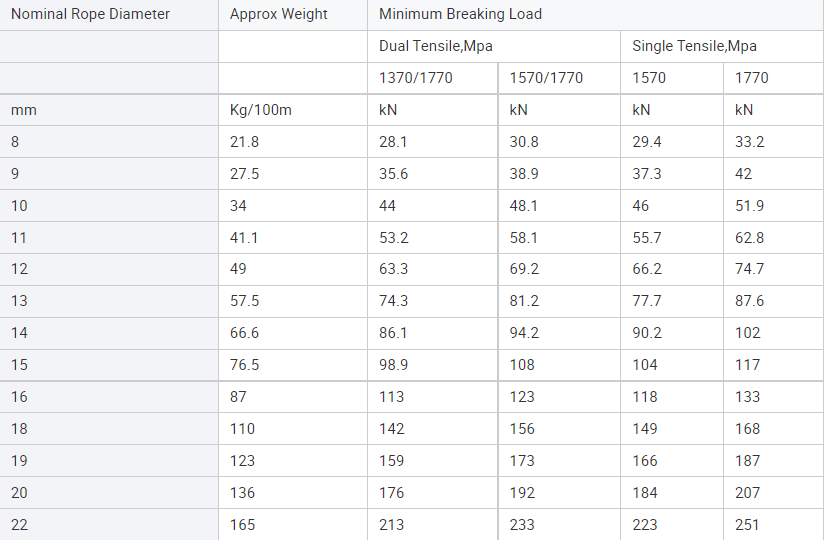Click the Approx Weight column header
This screenshot has height=540, width=824.
(278, 14)
